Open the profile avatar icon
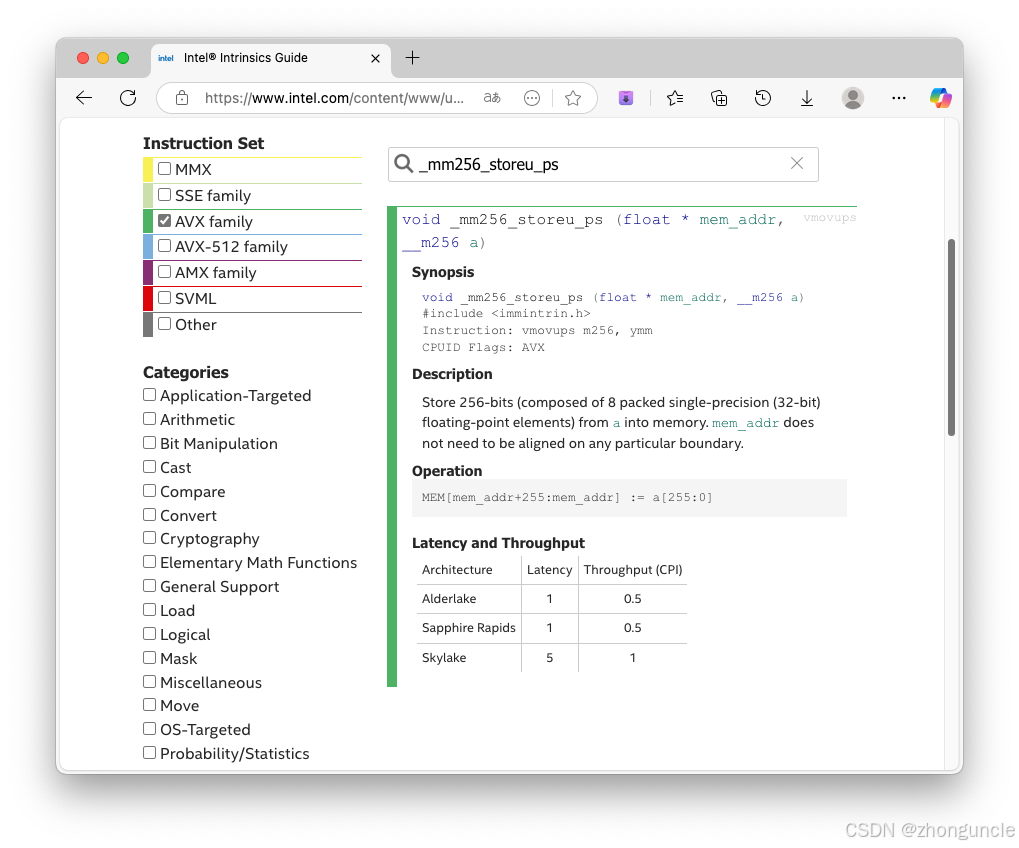1019x848 pixels. tap(851, 98)
